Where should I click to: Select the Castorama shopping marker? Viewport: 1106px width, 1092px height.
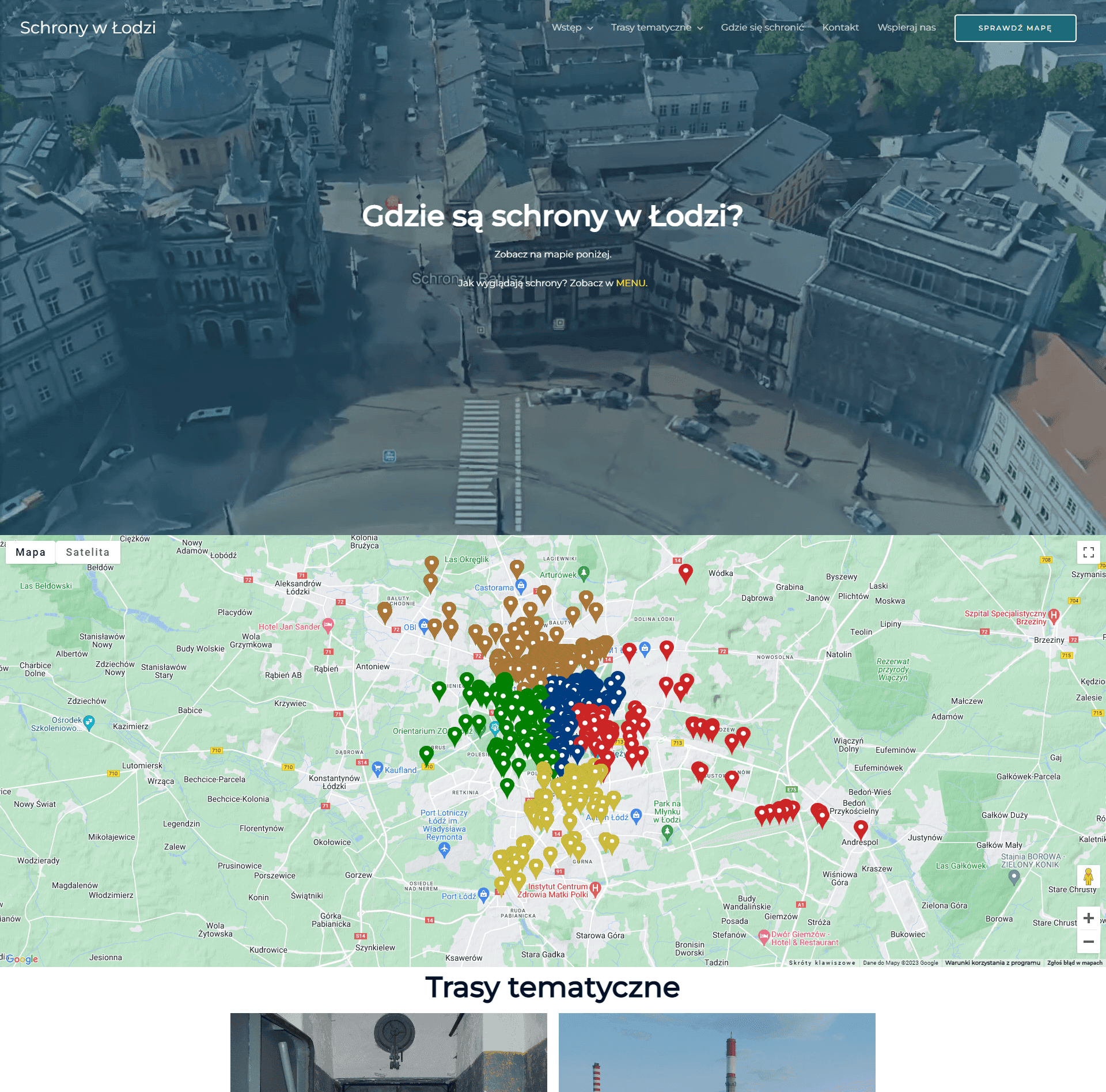(x=521, y=586)
